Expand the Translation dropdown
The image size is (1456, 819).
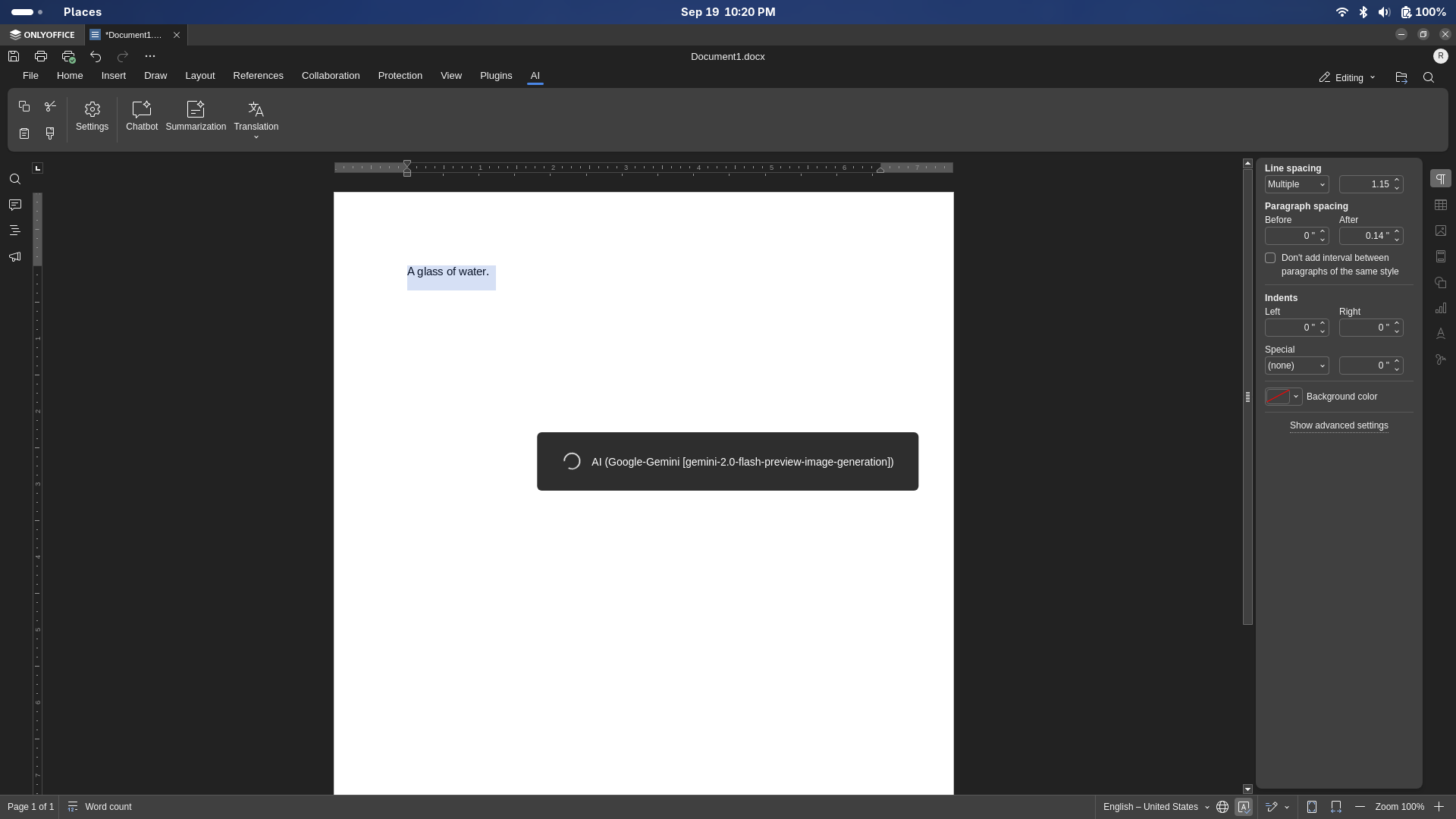click(x=256, y=137)
